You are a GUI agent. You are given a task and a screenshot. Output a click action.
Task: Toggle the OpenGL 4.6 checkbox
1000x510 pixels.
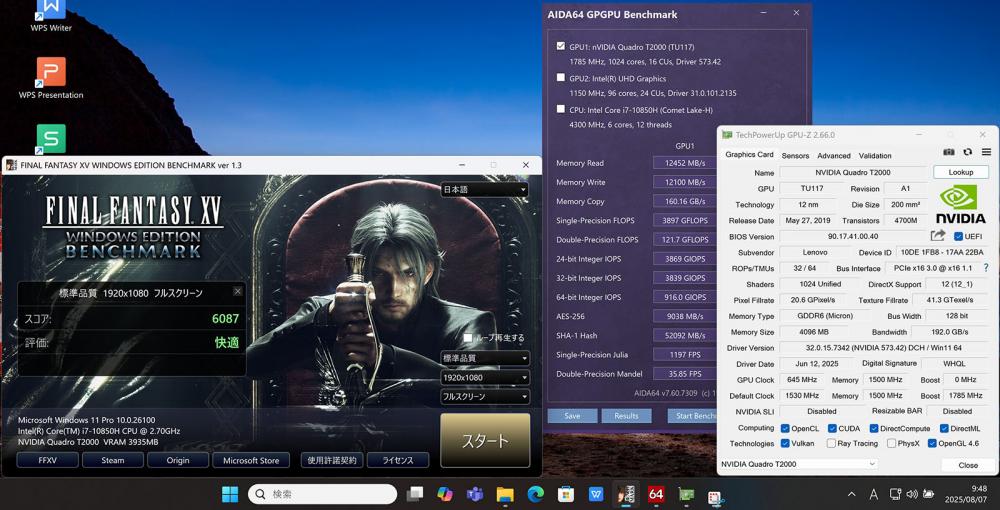tap(932, 443)
